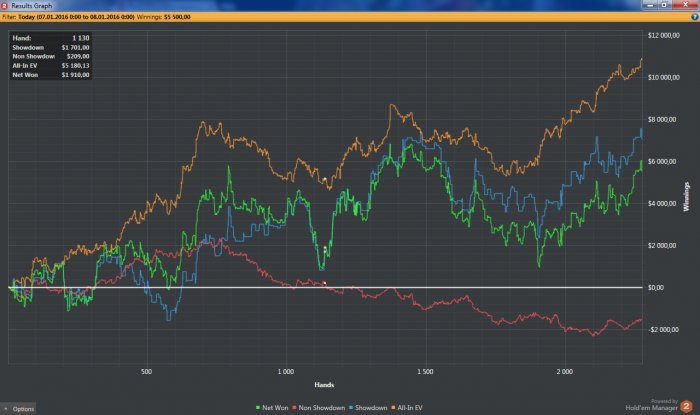Click the green Net Won color swatch
This screenshot has width=700, height=415.
click(258, 407)
